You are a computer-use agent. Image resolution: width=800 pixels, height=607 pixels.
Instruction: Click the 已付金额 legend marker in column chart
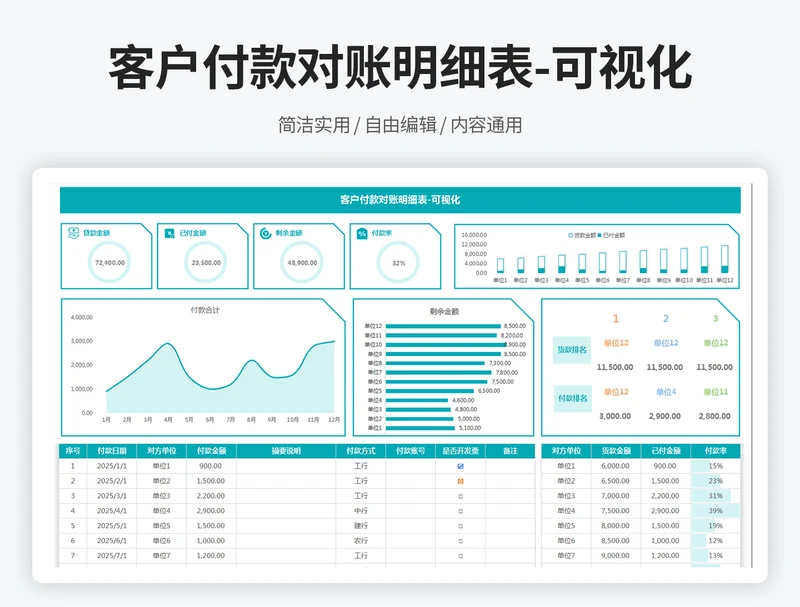599,236
